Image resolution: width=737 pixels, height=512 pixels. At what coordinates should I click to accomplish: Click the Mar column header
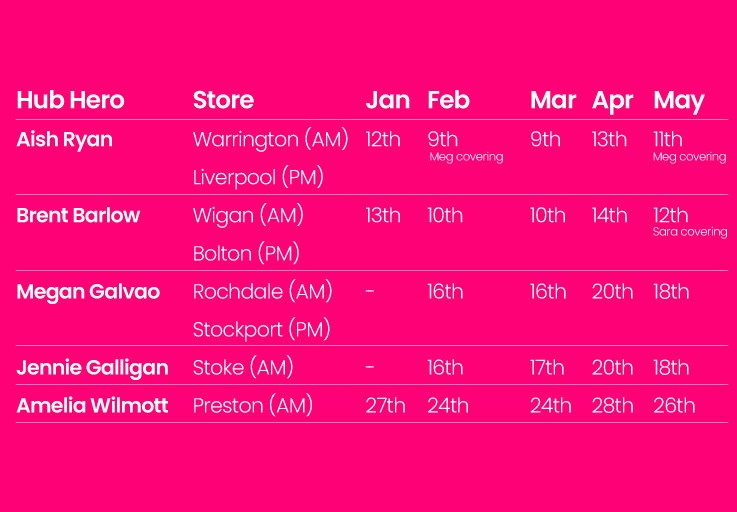pos(553,100)
